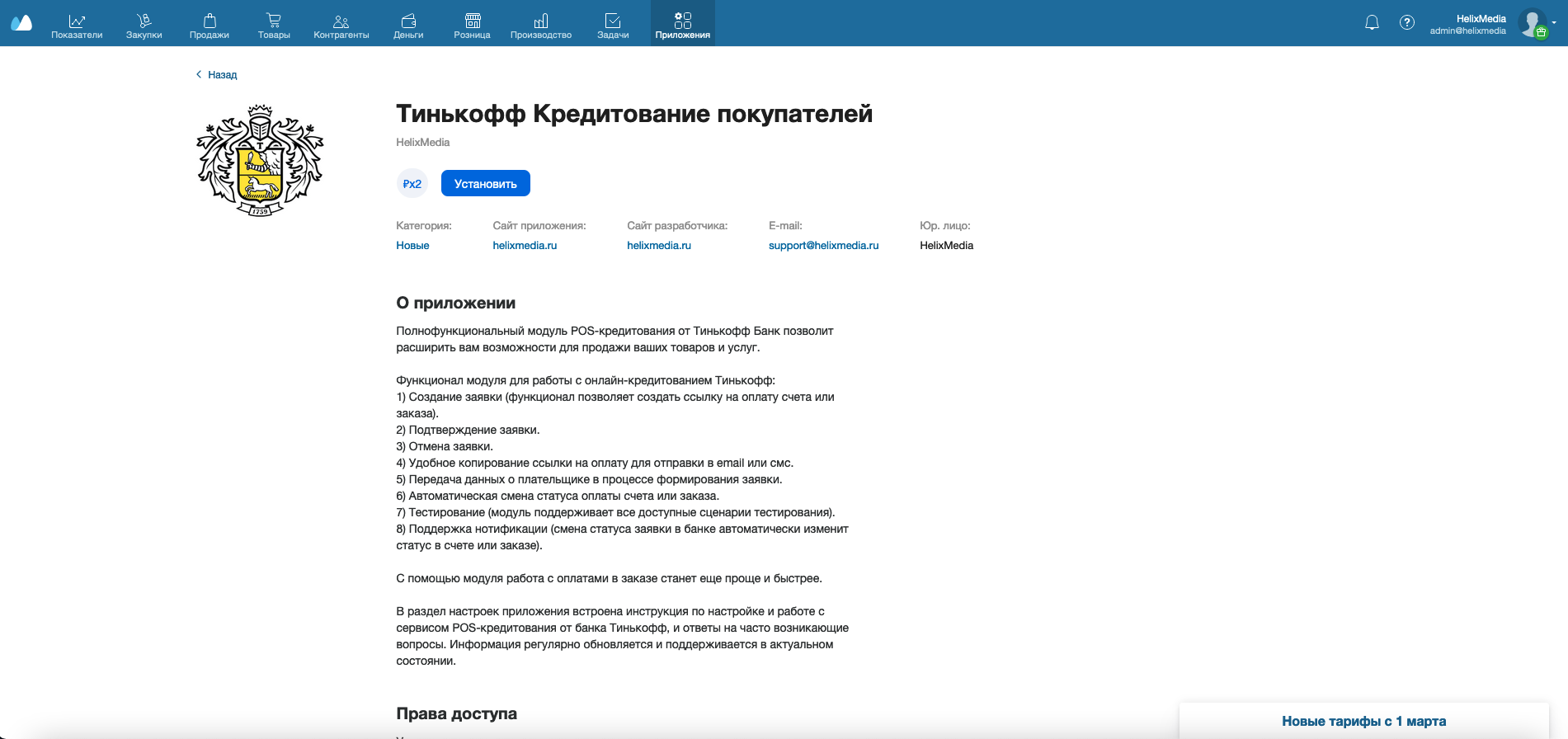
Task: Open the help question mark icon
Action: click(x=1407, y=23)
